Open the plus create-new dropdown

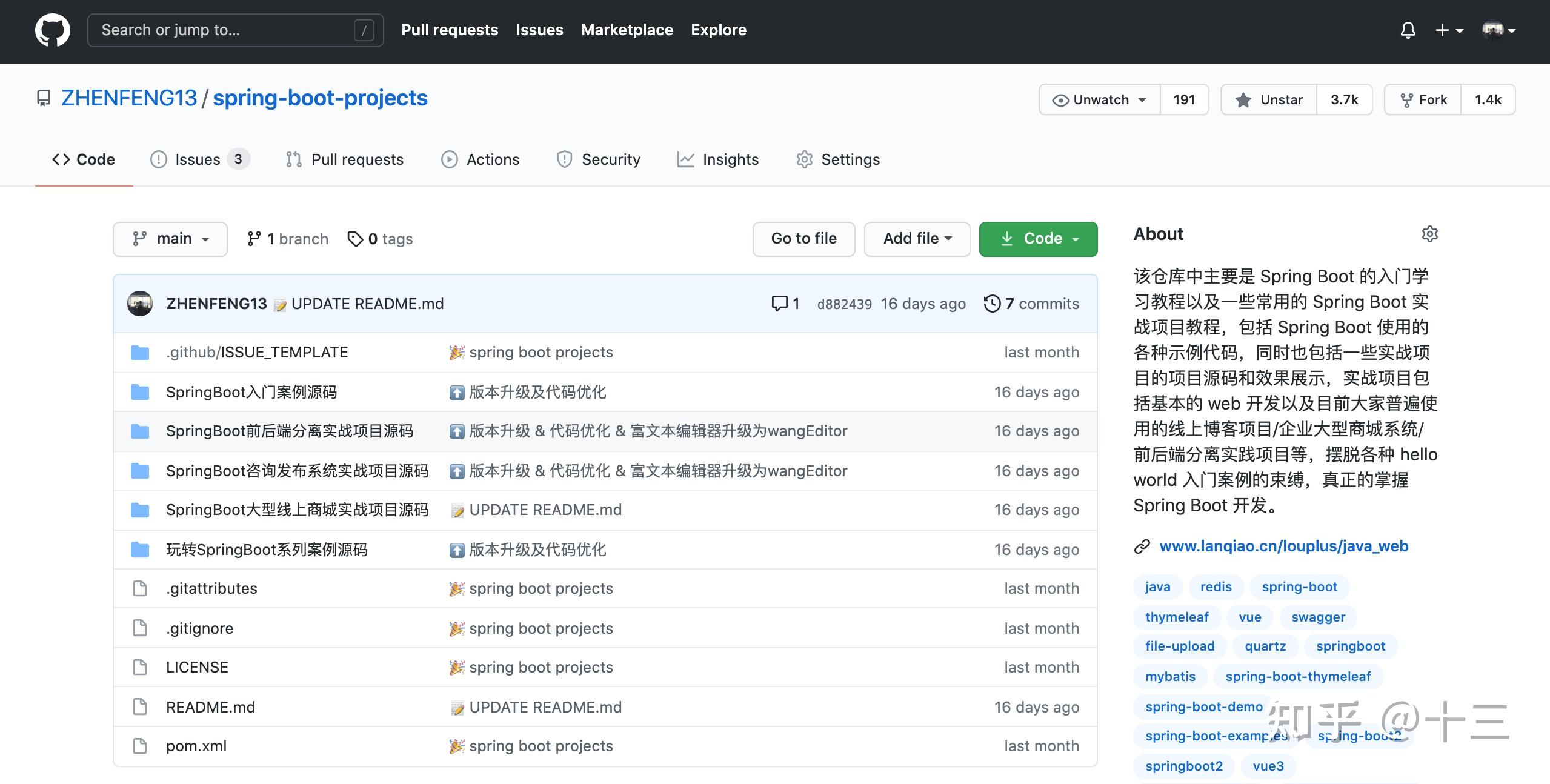point(1449,30)
